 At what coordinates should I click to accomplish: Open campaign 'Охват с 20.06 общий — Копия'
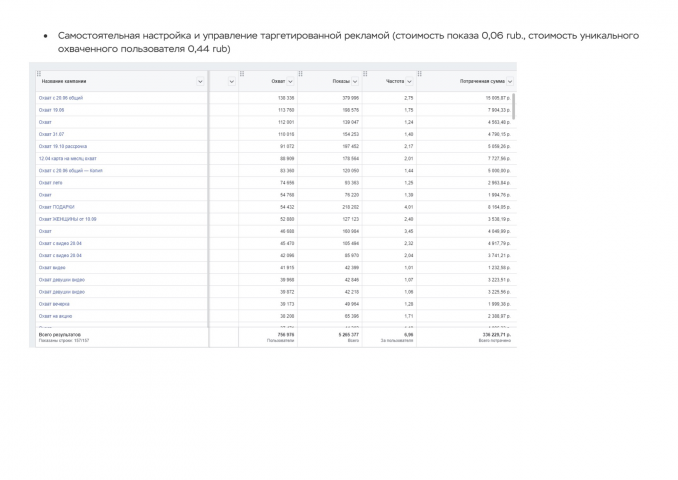point(70,171)
